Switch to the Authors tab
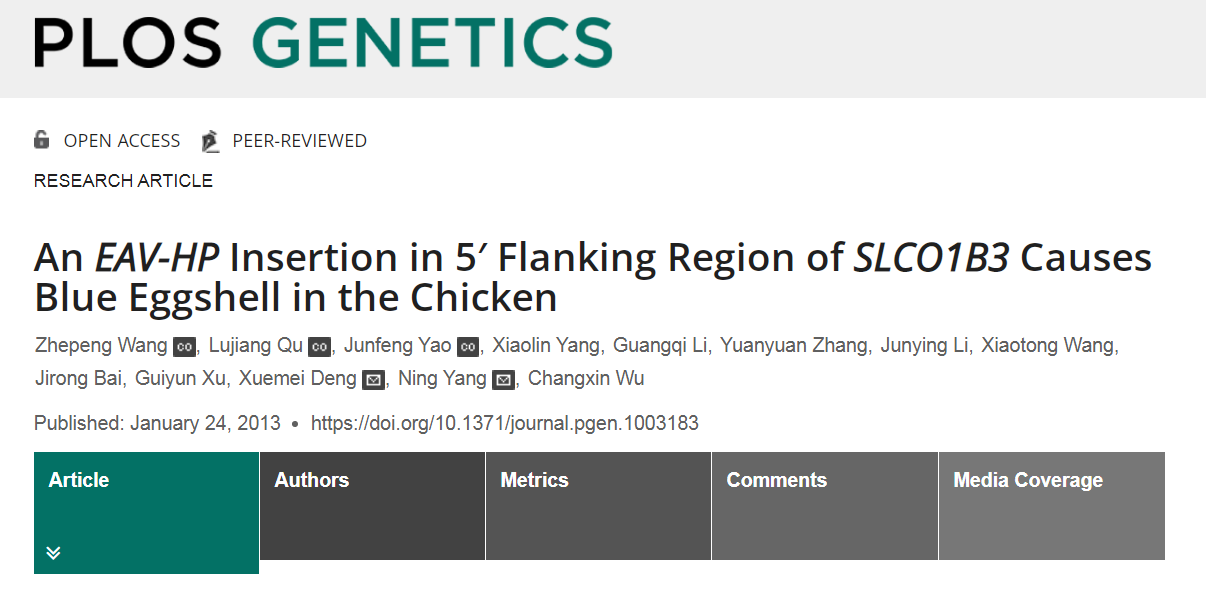This screenshot has height=598, width=1206. click(372, 506)
